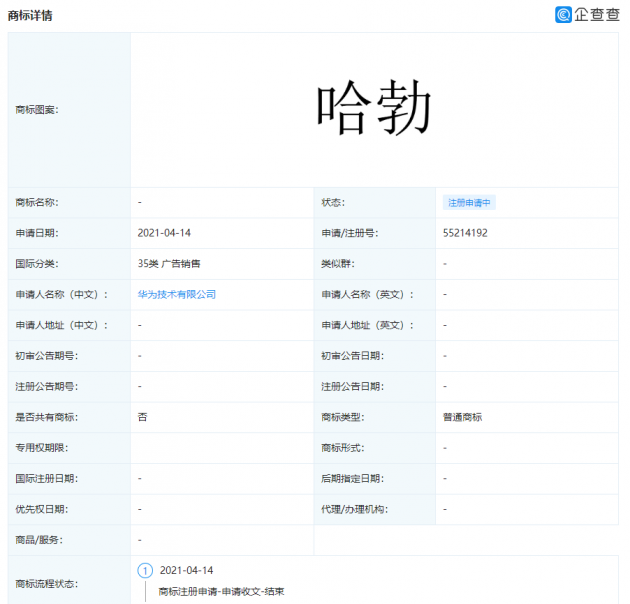Select application number 55214192
Image resolution: width=630 pixels, height=604 pixels.
click(x=465, y=233)
